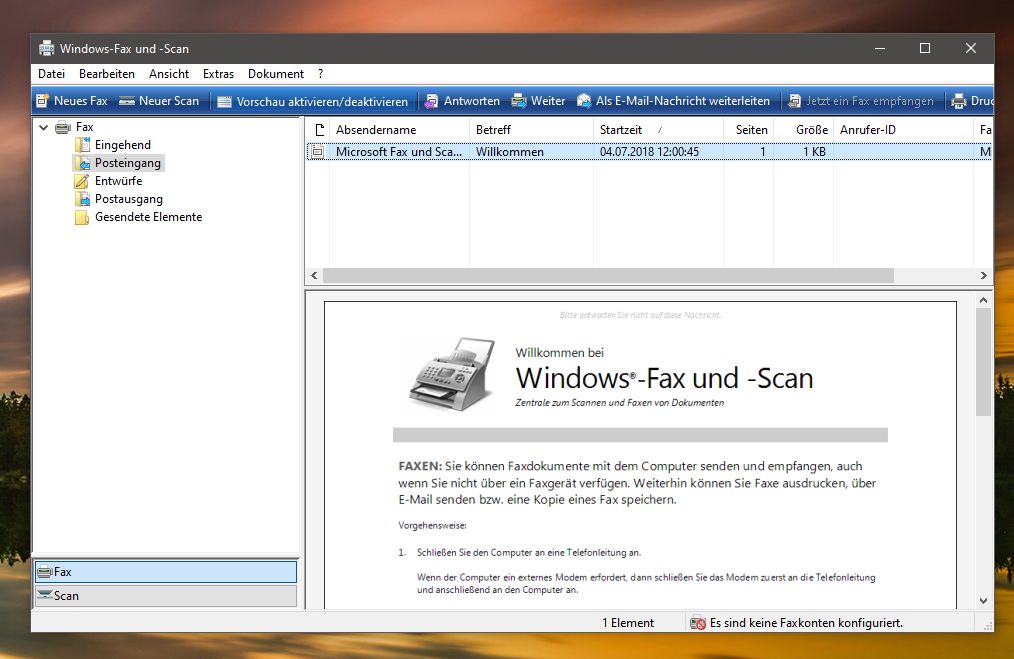This screenshot has height=659, width=1014.
Task: Open the Bearbeiten menu
Action: pos(107,74)
